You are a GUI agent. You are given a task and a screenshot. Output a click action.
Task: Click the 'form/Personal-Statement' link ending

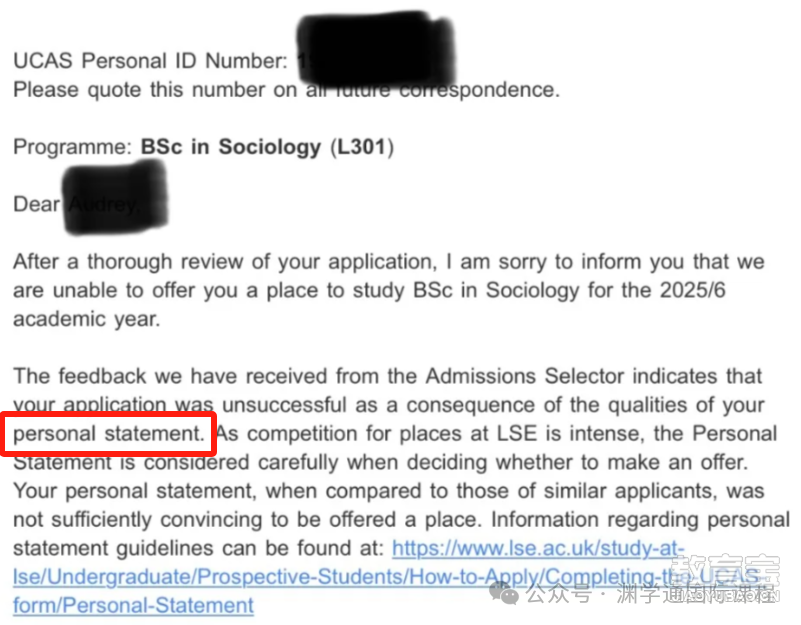coord(133,606)
